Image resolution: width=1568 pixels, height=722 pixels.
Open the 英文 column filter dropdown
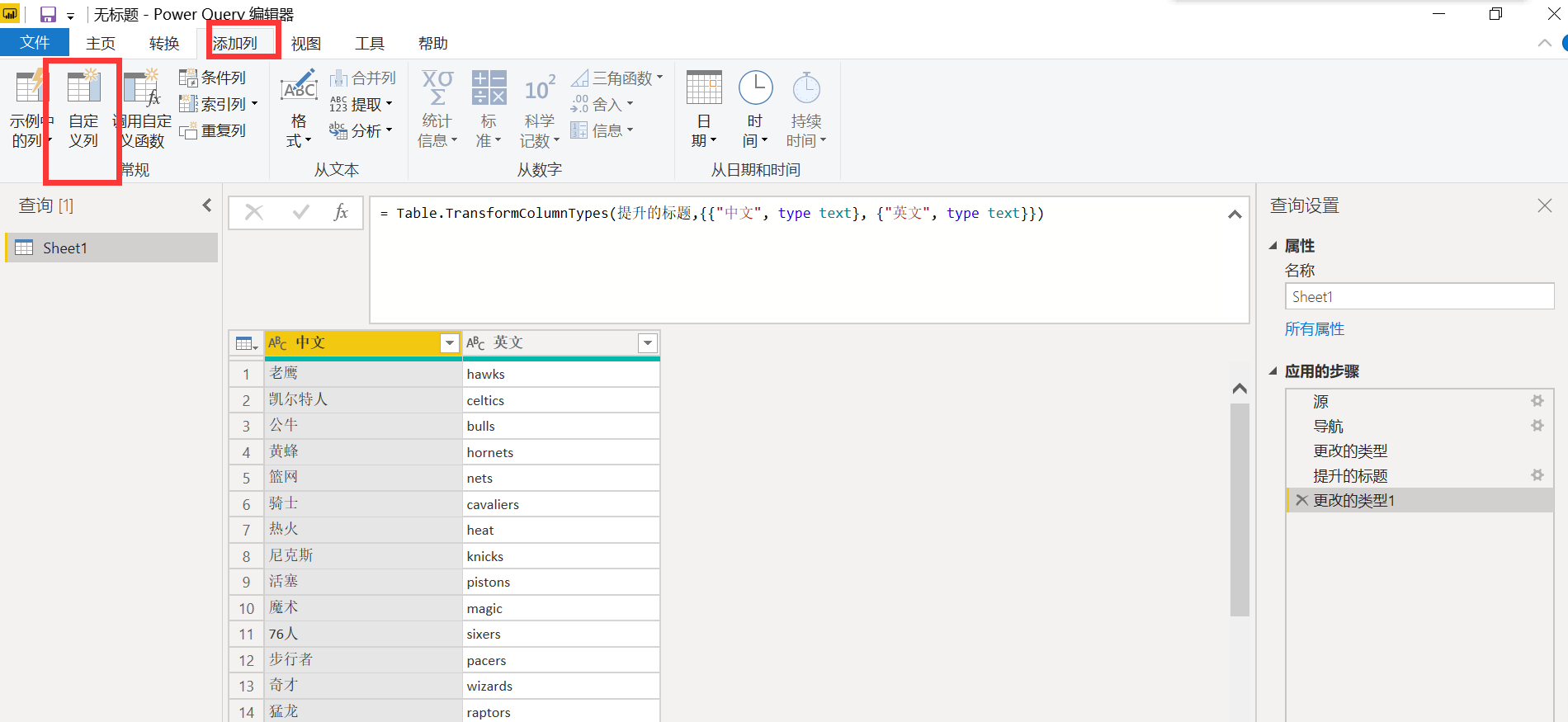[x=648, y=343]
